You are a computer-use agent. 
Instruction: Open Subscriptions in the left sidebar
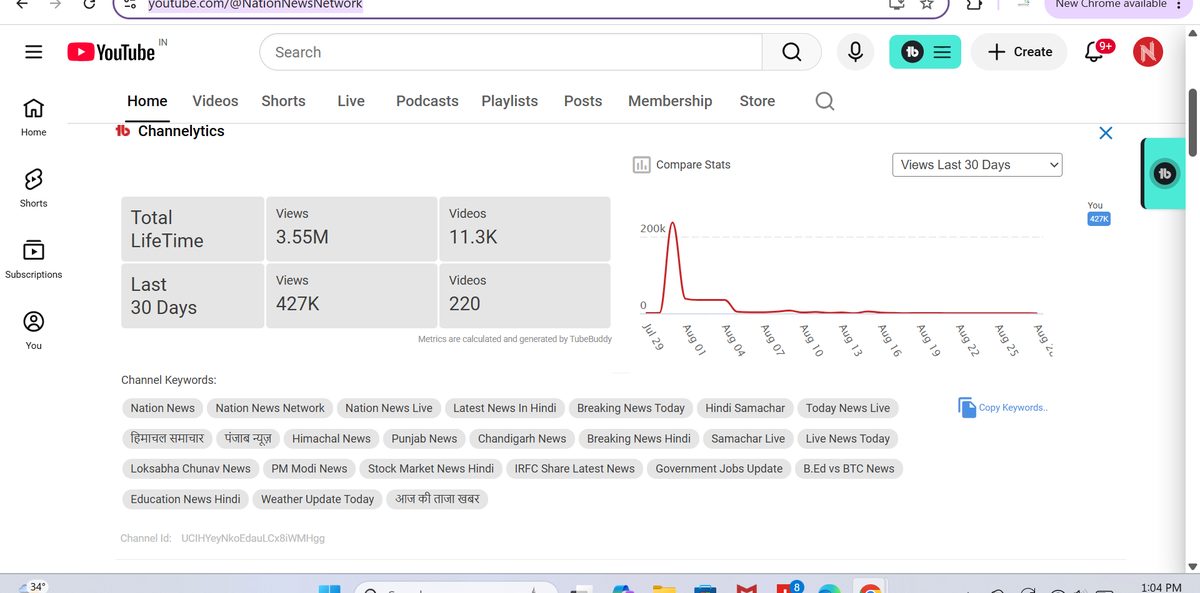(34, 259)
